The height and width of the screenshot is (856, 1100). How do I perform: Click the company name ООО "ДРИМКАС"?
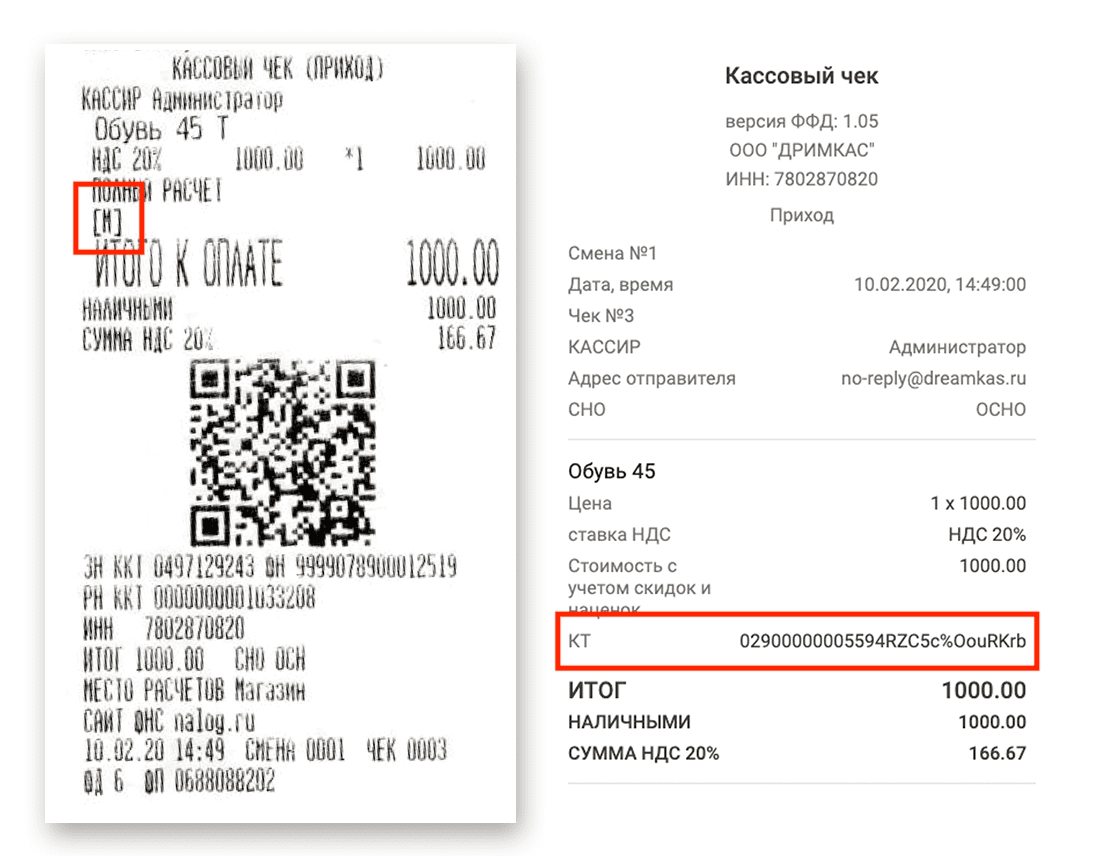(801, 150)
